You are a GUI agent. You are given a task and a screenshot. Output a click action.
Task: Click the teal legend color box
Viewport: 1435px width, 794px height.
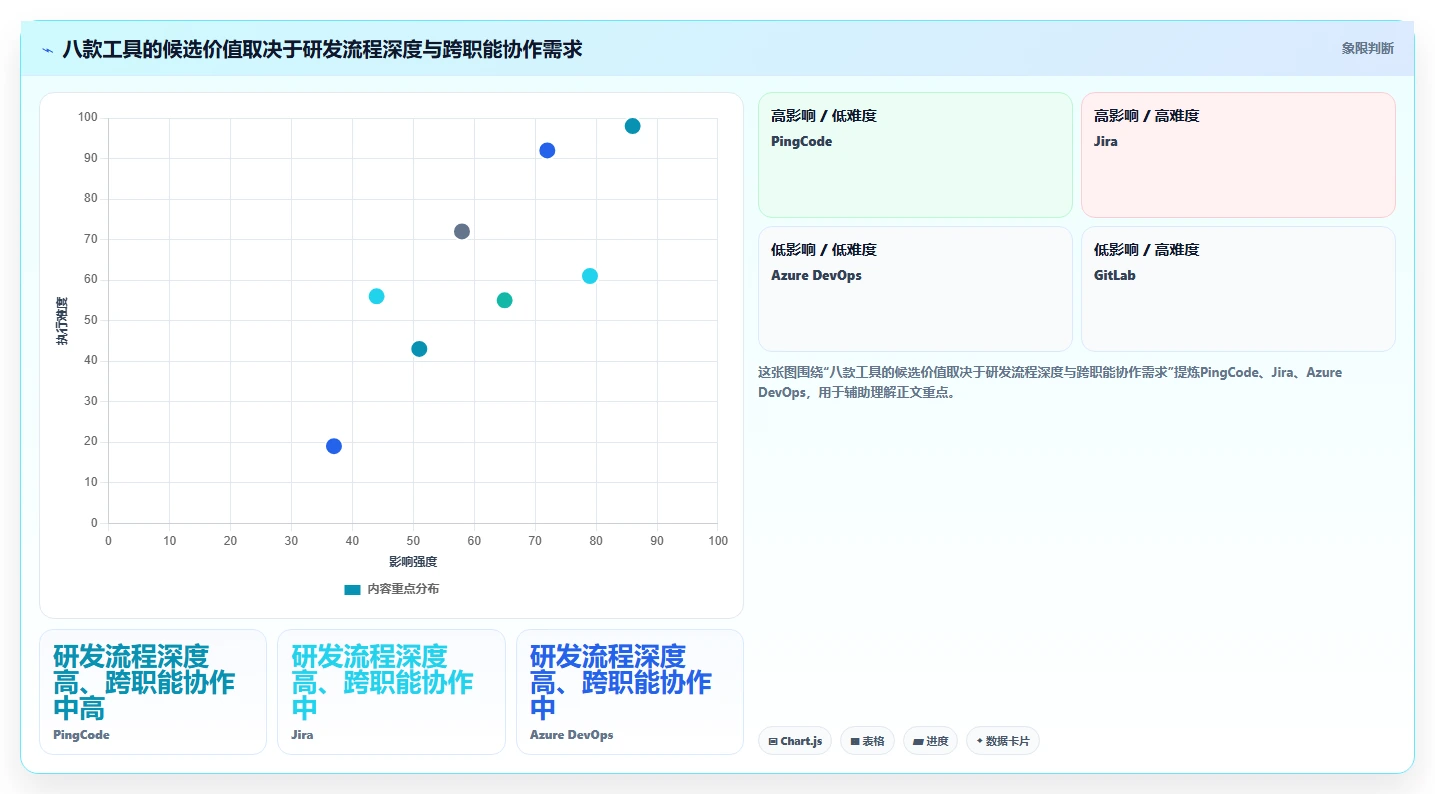(352, 590)
